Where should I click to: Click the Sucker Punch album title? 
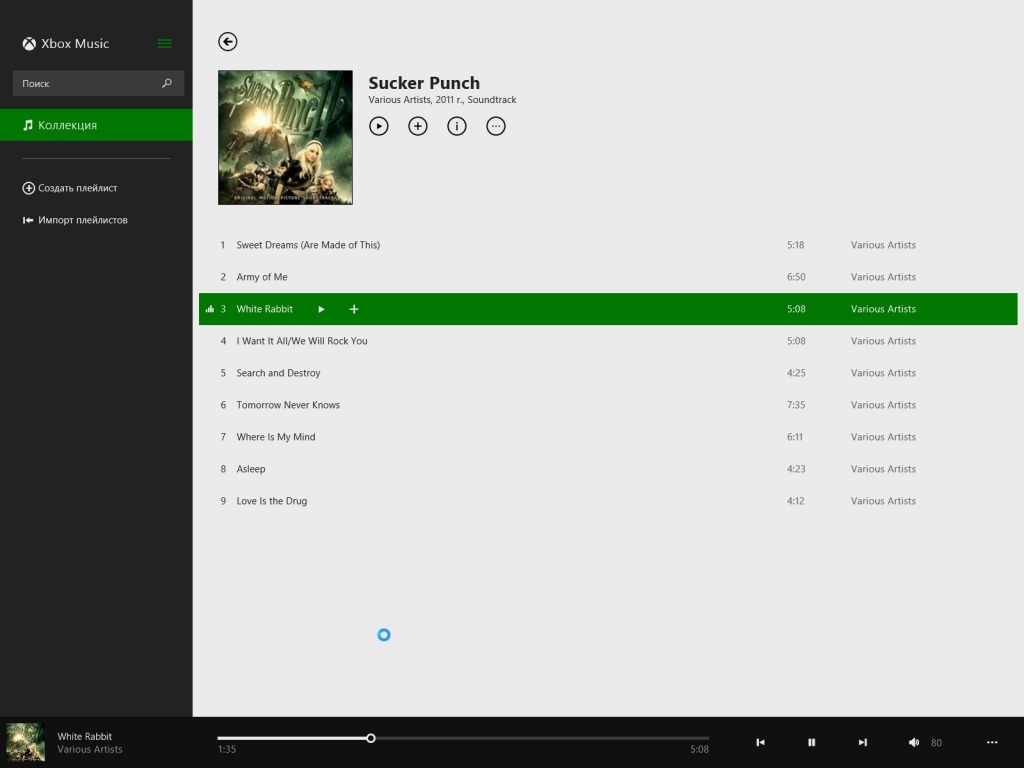424,83
